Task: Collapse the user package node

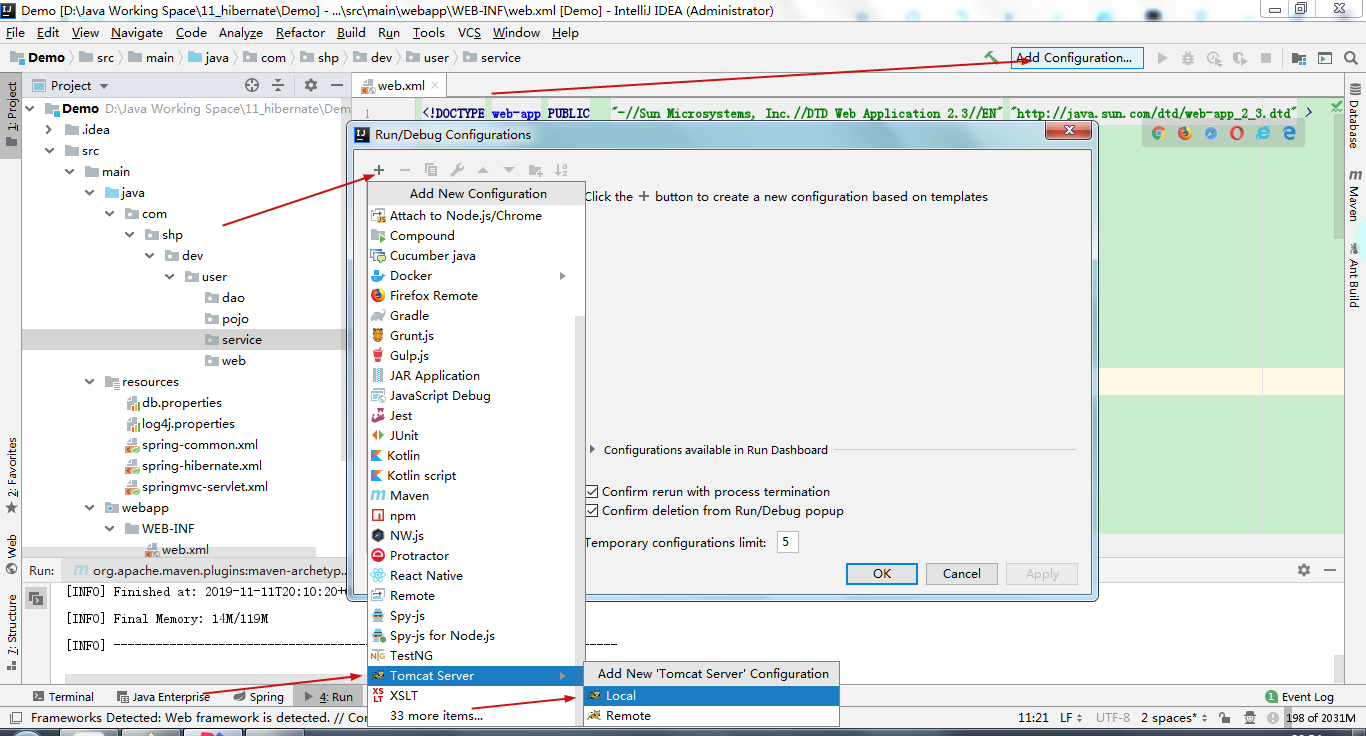Action: point(170,277)
